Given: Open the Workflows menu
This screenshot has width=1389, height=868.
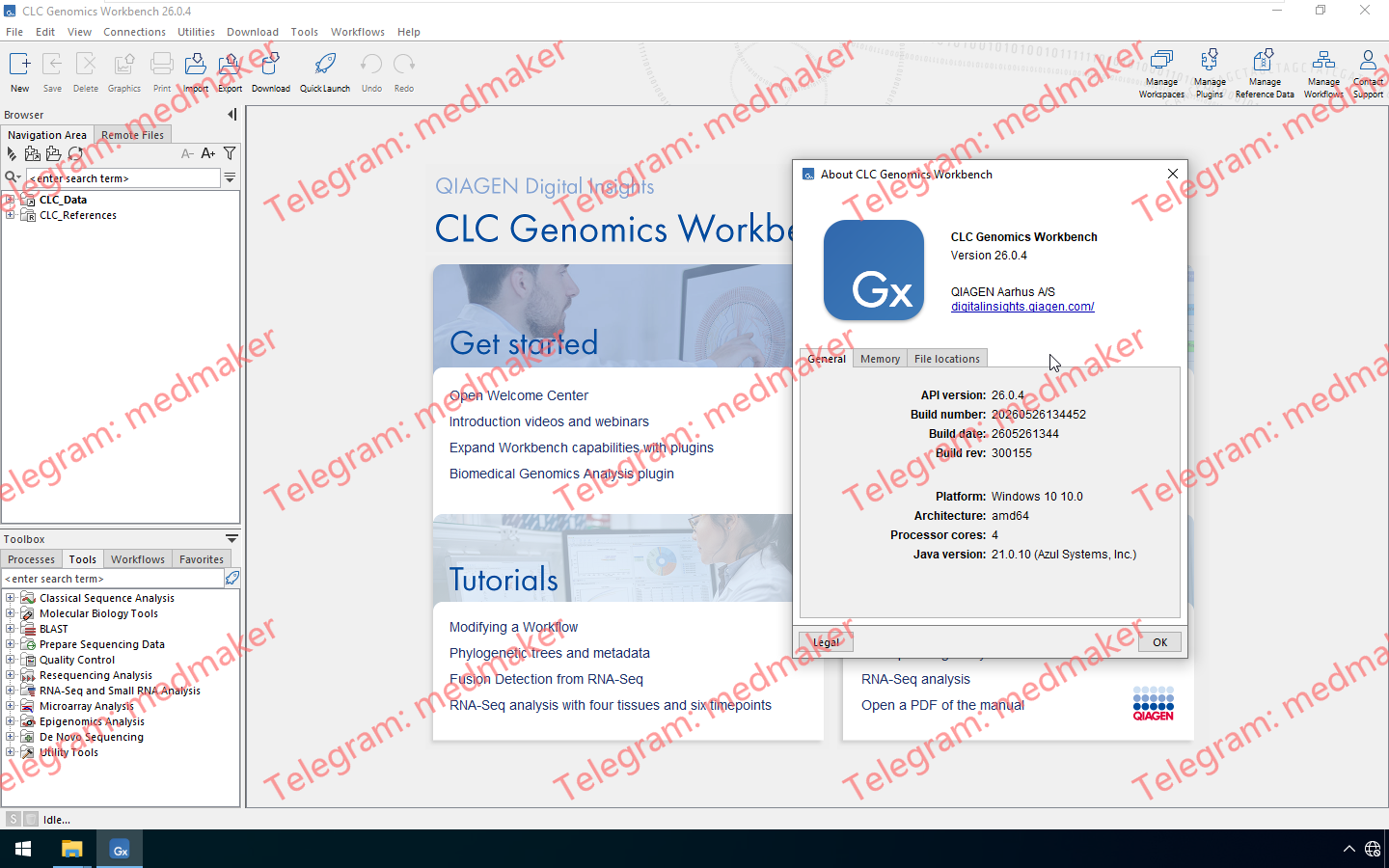Looking at the screenshot, I should (x=358, y=32).
